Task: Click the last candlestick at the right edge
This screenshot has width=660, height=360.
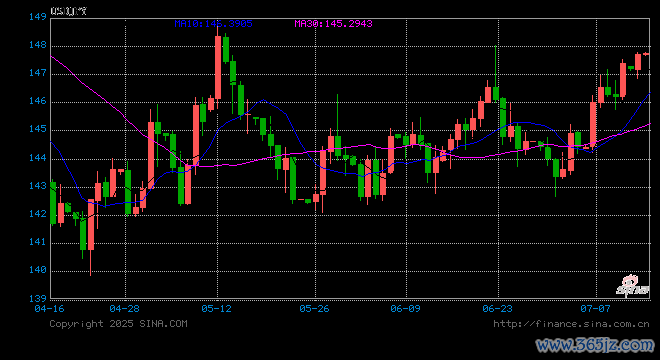Action: click(646, 54)
